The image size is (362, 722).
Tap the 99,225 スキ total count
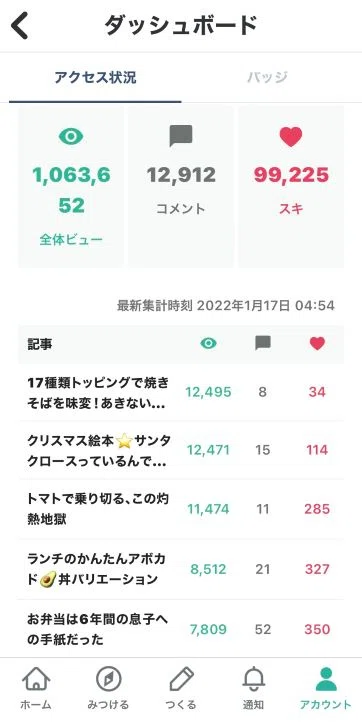tap(291, 175)
